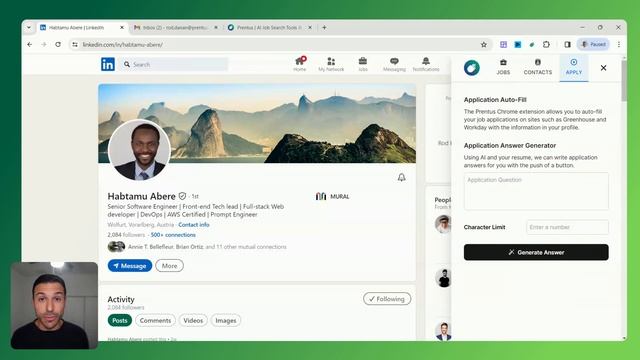The height and width of the screenshot is (360, 640).
Task: Open My Network in LinkedIn nav
Action: tap(331, 64)
